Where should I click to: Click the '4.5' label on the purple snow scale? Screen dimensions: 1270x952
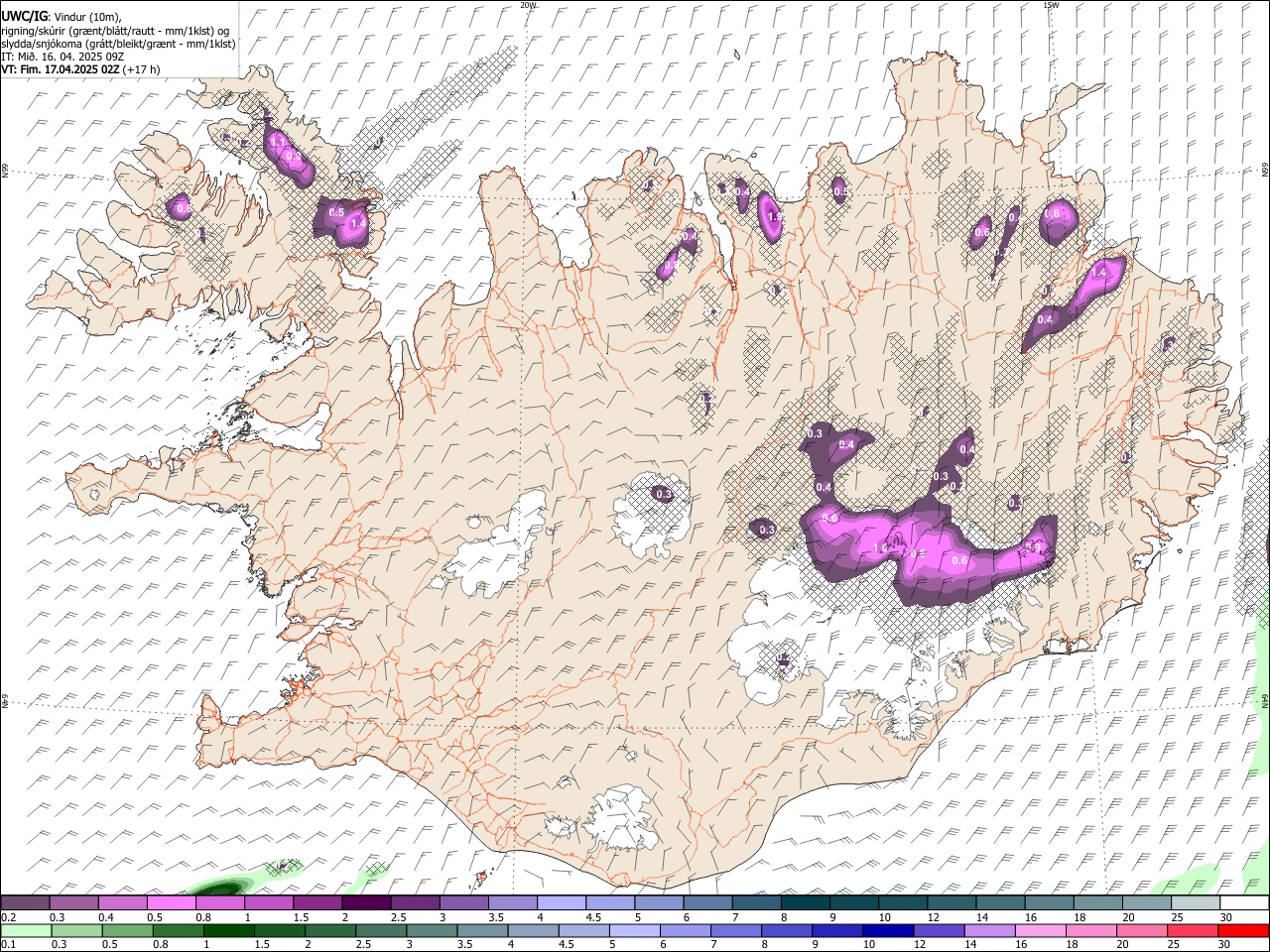[593, 917]
